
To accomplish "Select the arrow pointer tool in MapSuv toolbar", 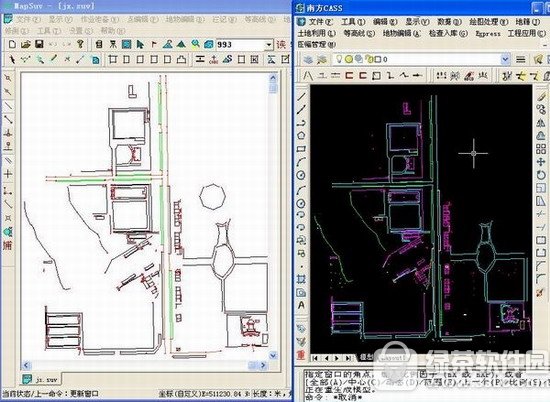I will [x=140, y=44].
